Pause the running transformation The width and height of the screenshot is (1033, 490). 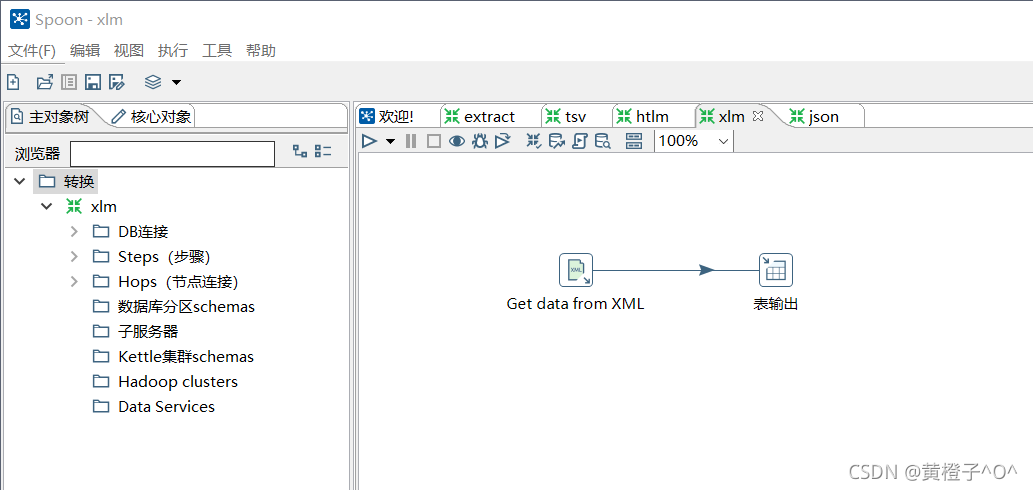point(411,141)
